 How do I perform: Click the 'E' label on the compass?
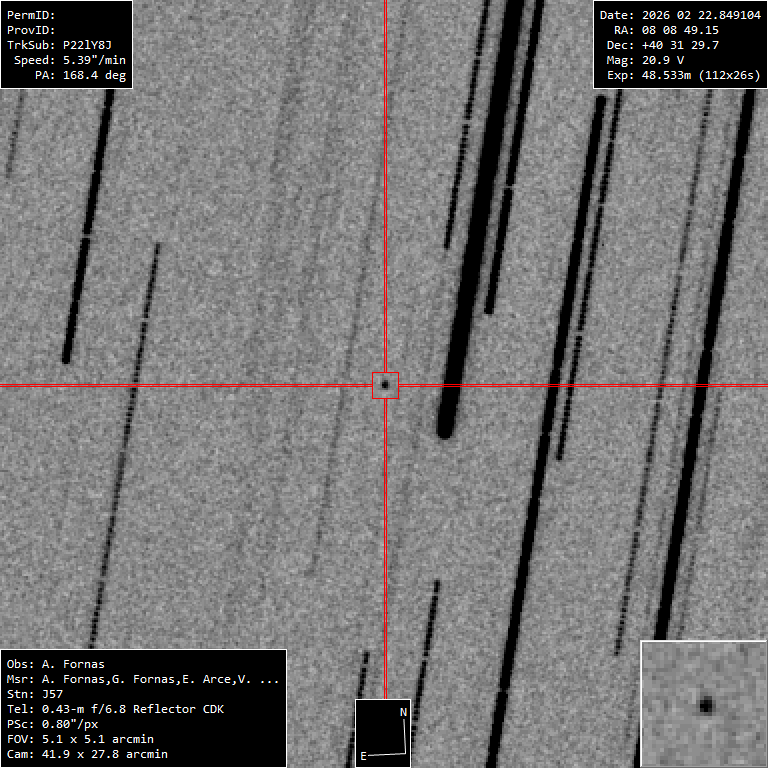click(363, 756)
